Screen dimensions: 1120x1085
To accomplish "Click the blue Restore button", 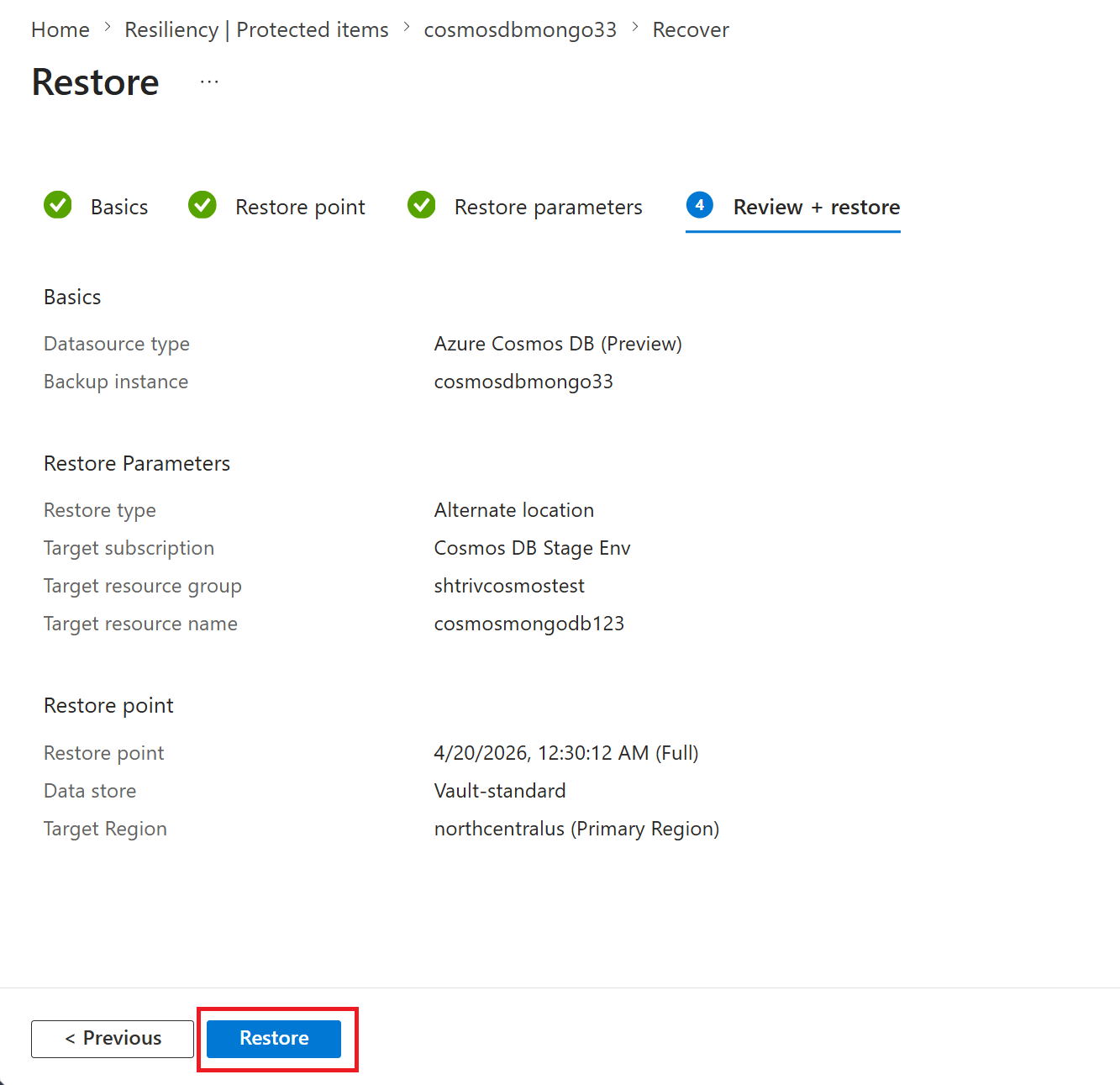I will 274,1039.
